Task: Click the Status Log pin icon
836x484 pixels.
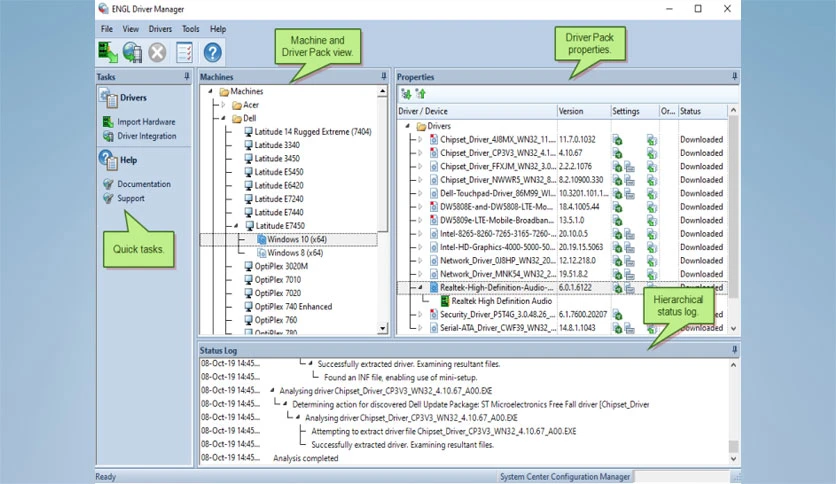Action: click(735, 350)
